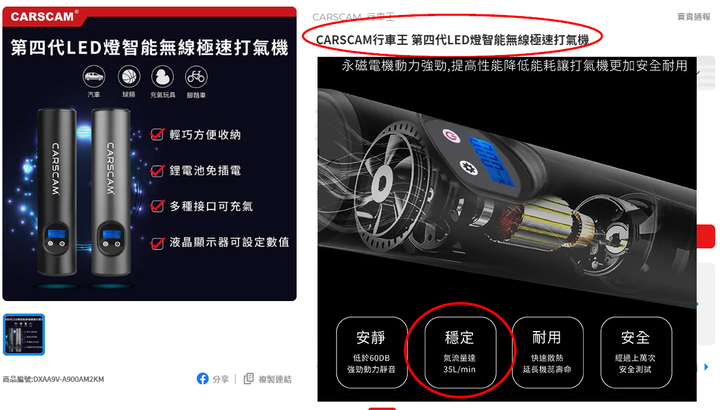This screenshot has height=410, width=720.
Task: Click the car icon in product banner
Action: tap(94, 77)
